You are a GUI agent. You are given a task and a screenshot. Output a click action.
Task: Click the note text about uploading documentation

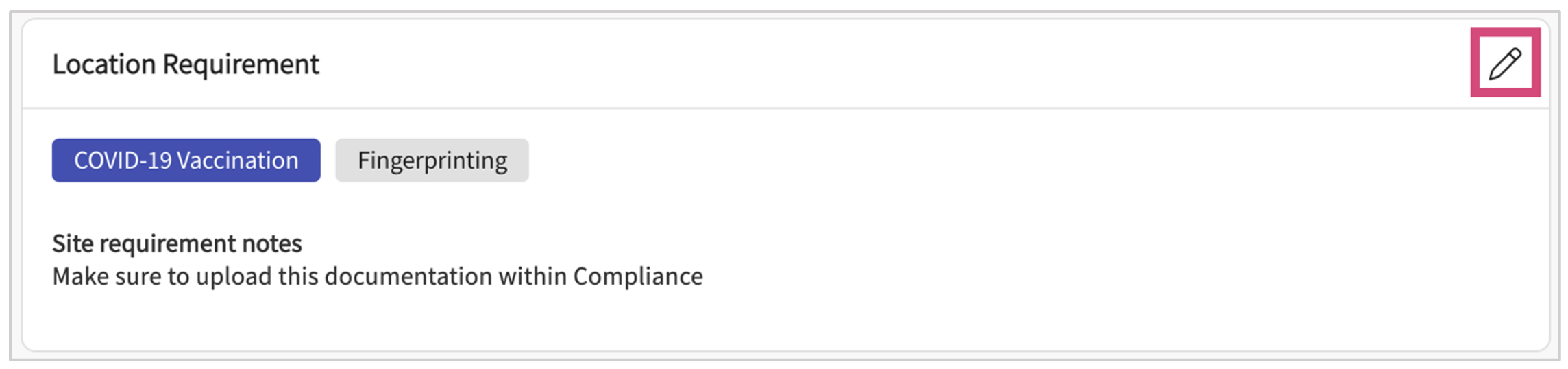pyautogui.click(x=377, y=276)
